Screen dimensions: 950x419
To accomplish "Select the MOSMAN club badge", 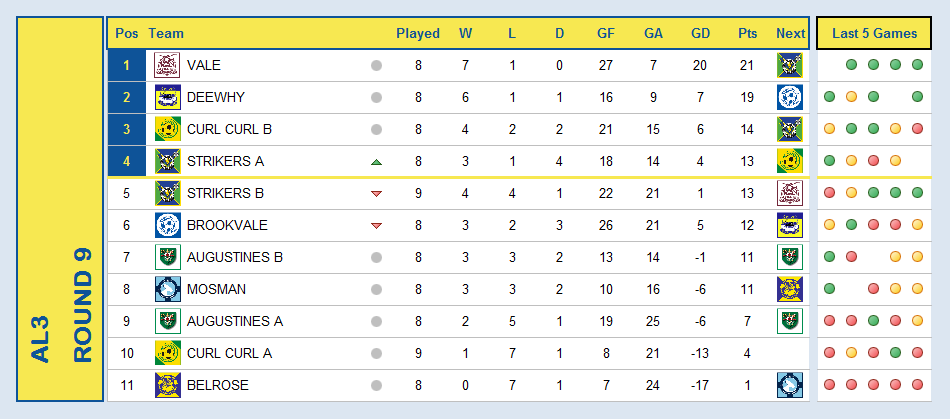I will pos(167,289).
